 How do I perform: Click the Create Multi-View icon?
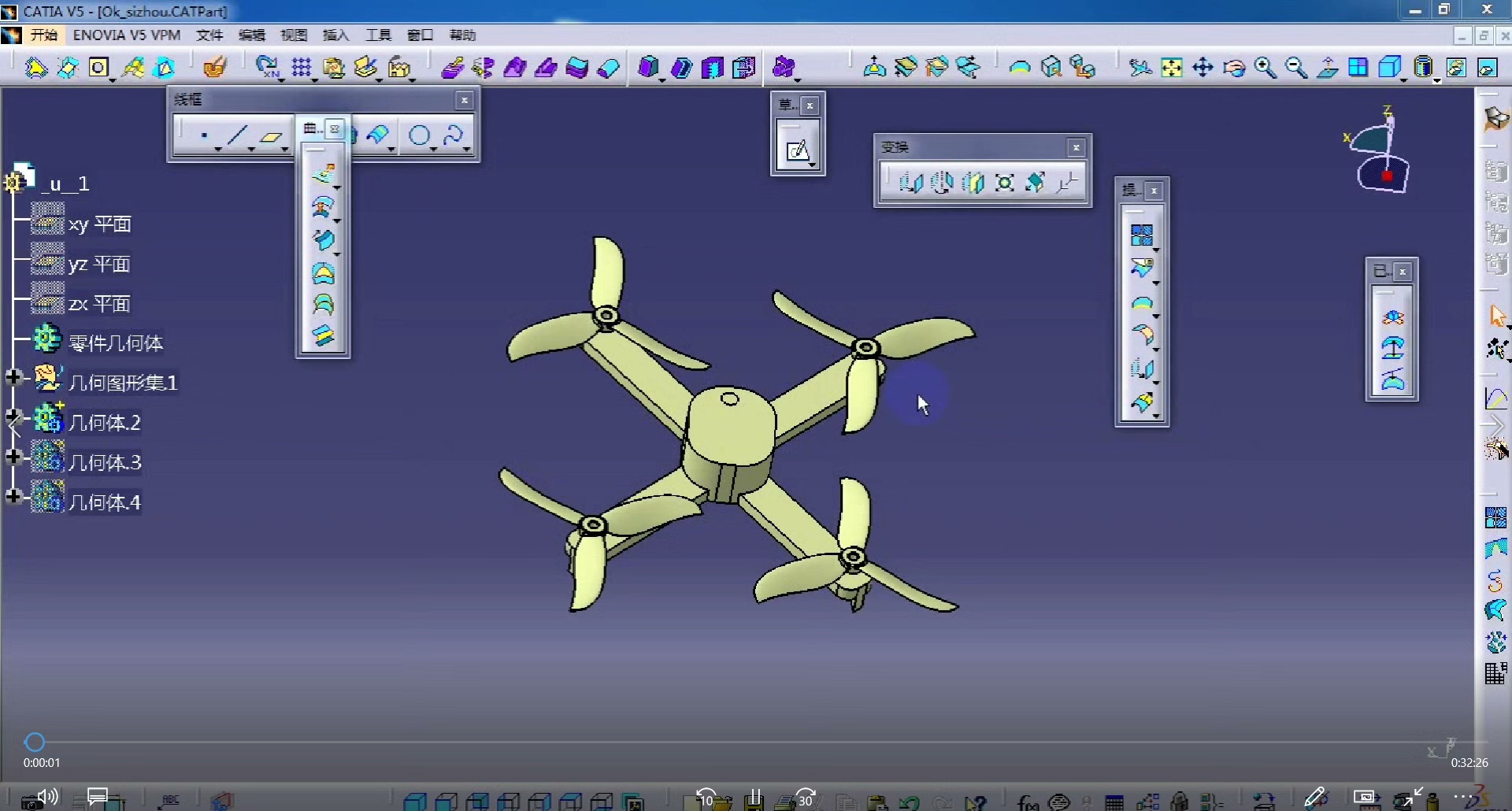[x=1358, y=68]
